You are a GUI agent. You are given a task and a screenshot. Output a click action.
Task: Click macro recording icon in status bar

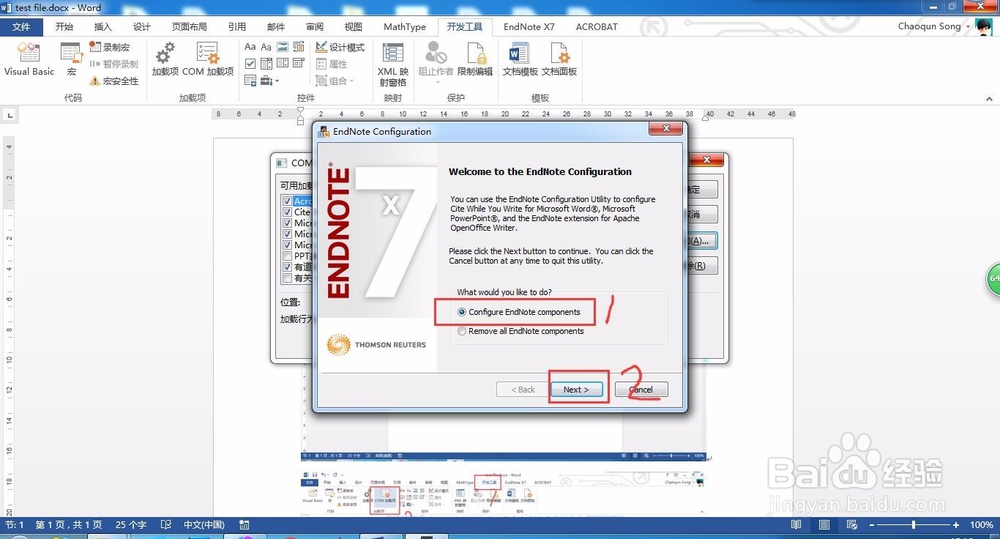(244, 525)
